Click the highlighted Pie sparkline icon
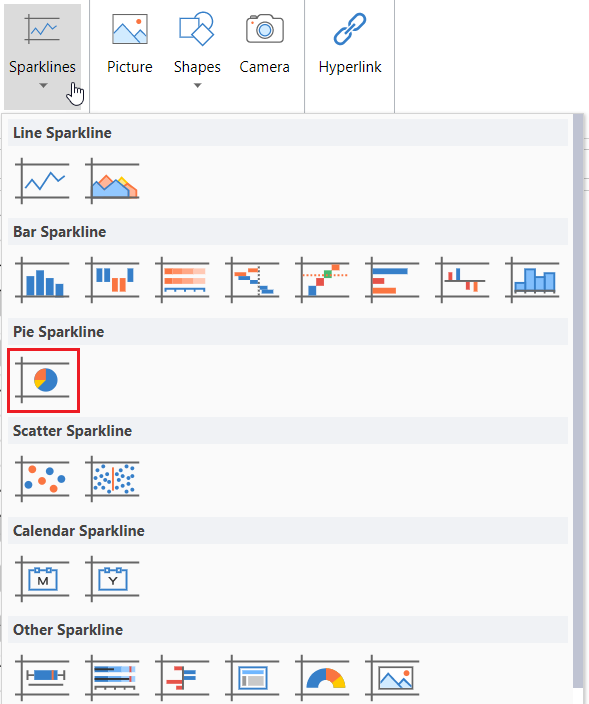The width and height of the screenshot is (589, 704). (44, 380)
